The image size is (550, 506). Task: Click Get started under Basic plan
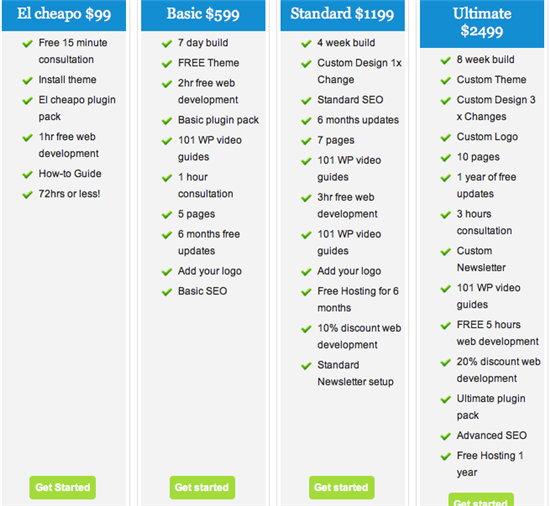pos(202,487)
